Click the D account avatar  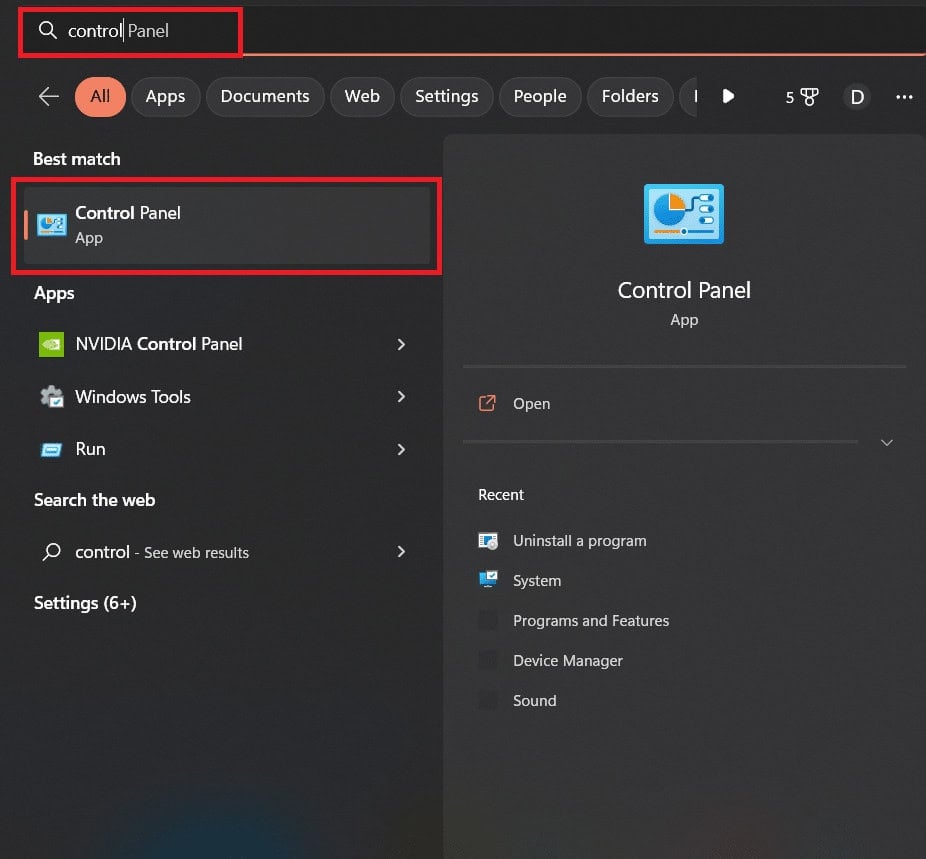tap(857, 96)
